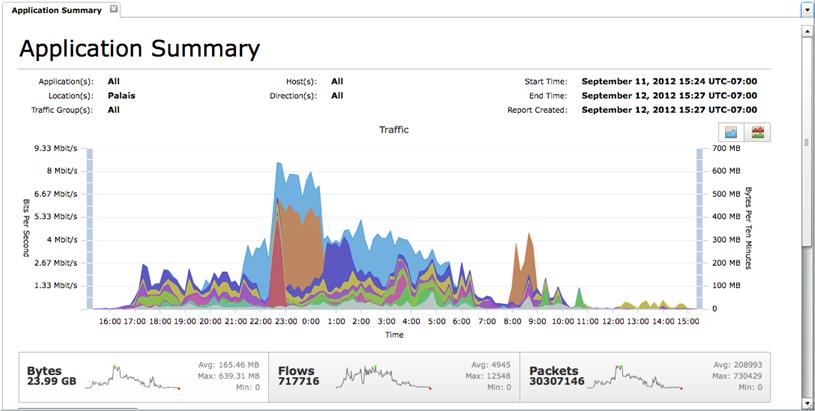Click the Host(s) value All

[337, 81]
